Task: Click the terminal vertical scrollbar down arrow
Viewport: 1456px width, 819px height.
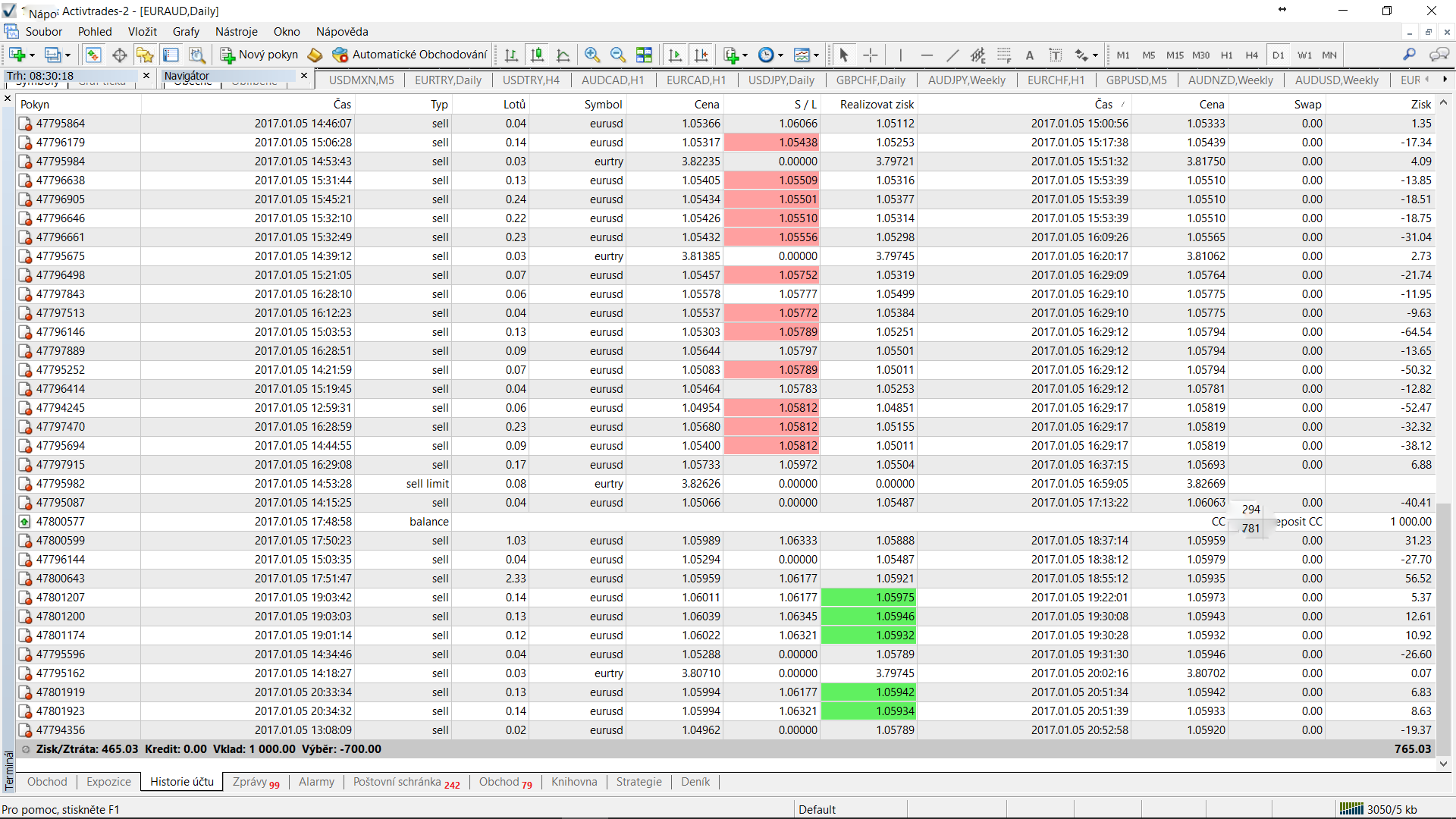Action: 1443,764
